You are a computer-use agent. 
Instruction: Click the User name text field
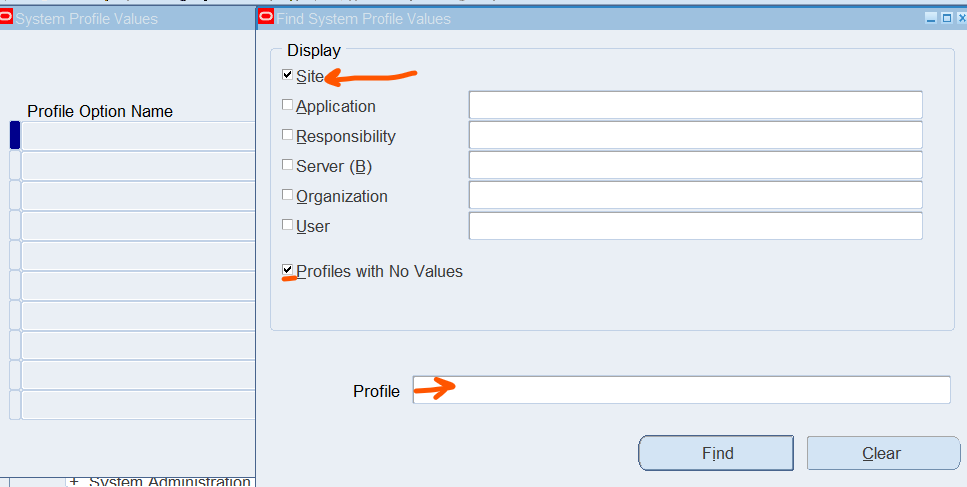(696, 226)
